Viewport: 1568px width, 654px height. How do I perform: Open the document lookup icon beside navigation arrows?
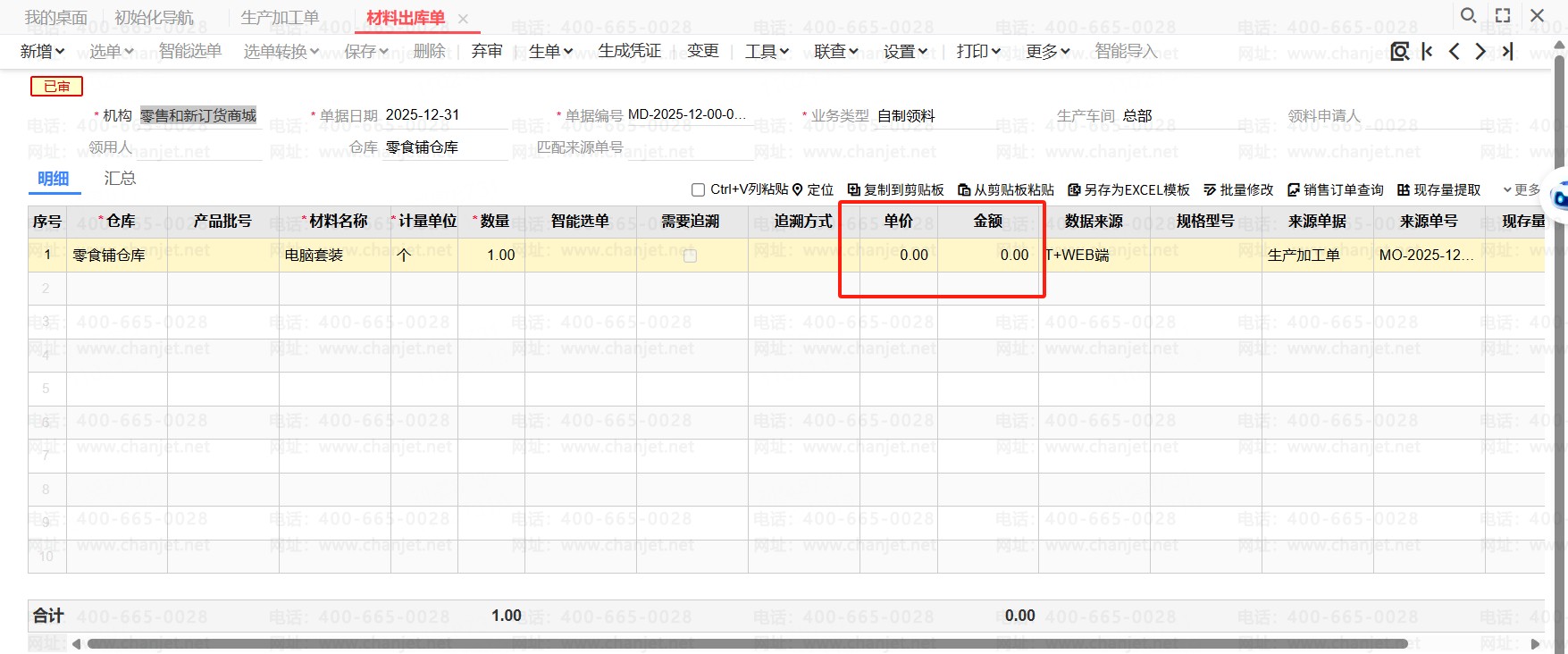point(1400,51)
